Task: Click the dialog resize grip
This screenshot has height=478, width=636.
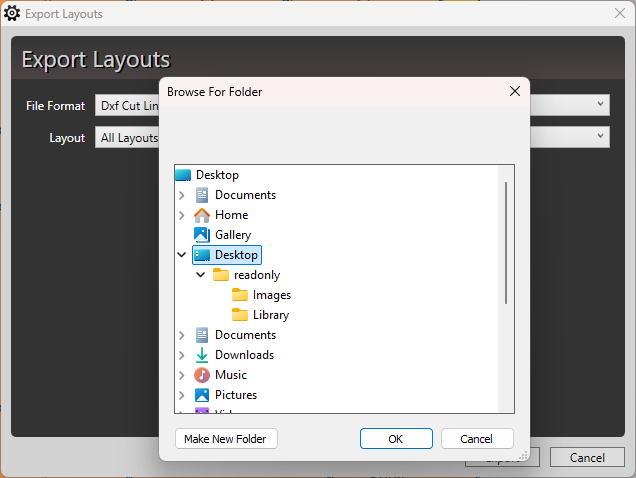Action: [x=523, y=455]
